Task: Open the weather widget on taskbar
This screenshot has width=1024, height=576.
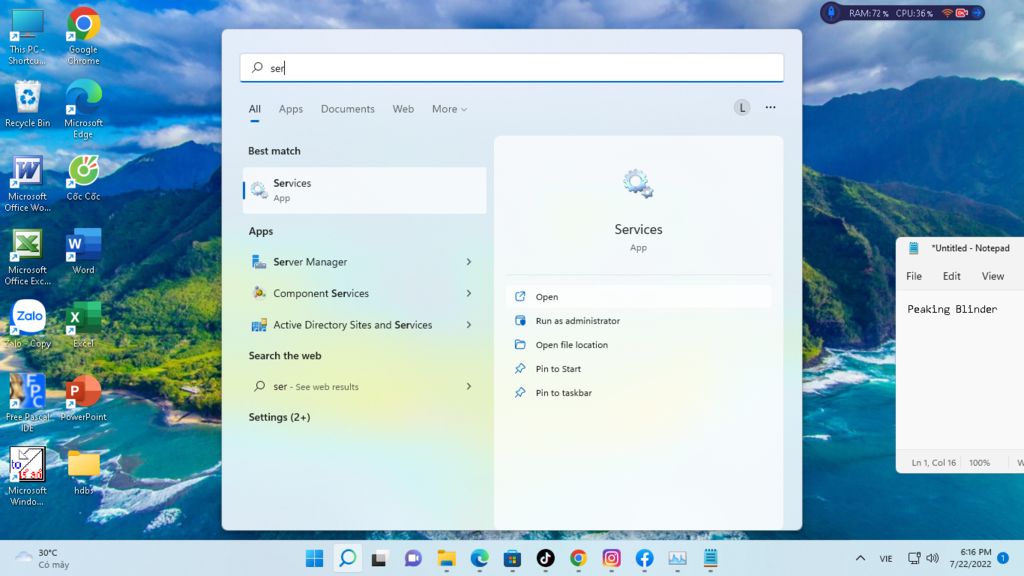Action: click(x=43, y=558)
